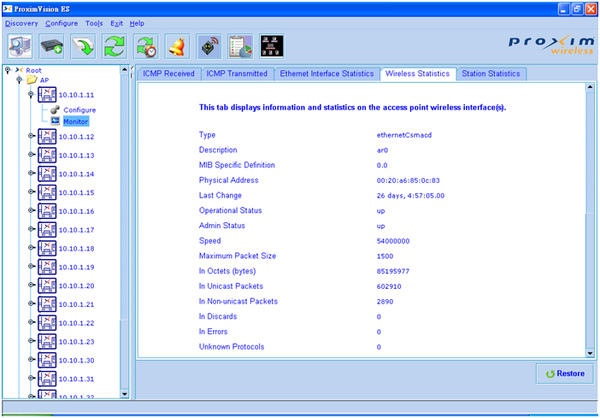
Task: Click the access point icon for 10.10.1.21
Action: pyautogui.click(x=47, y=304)
